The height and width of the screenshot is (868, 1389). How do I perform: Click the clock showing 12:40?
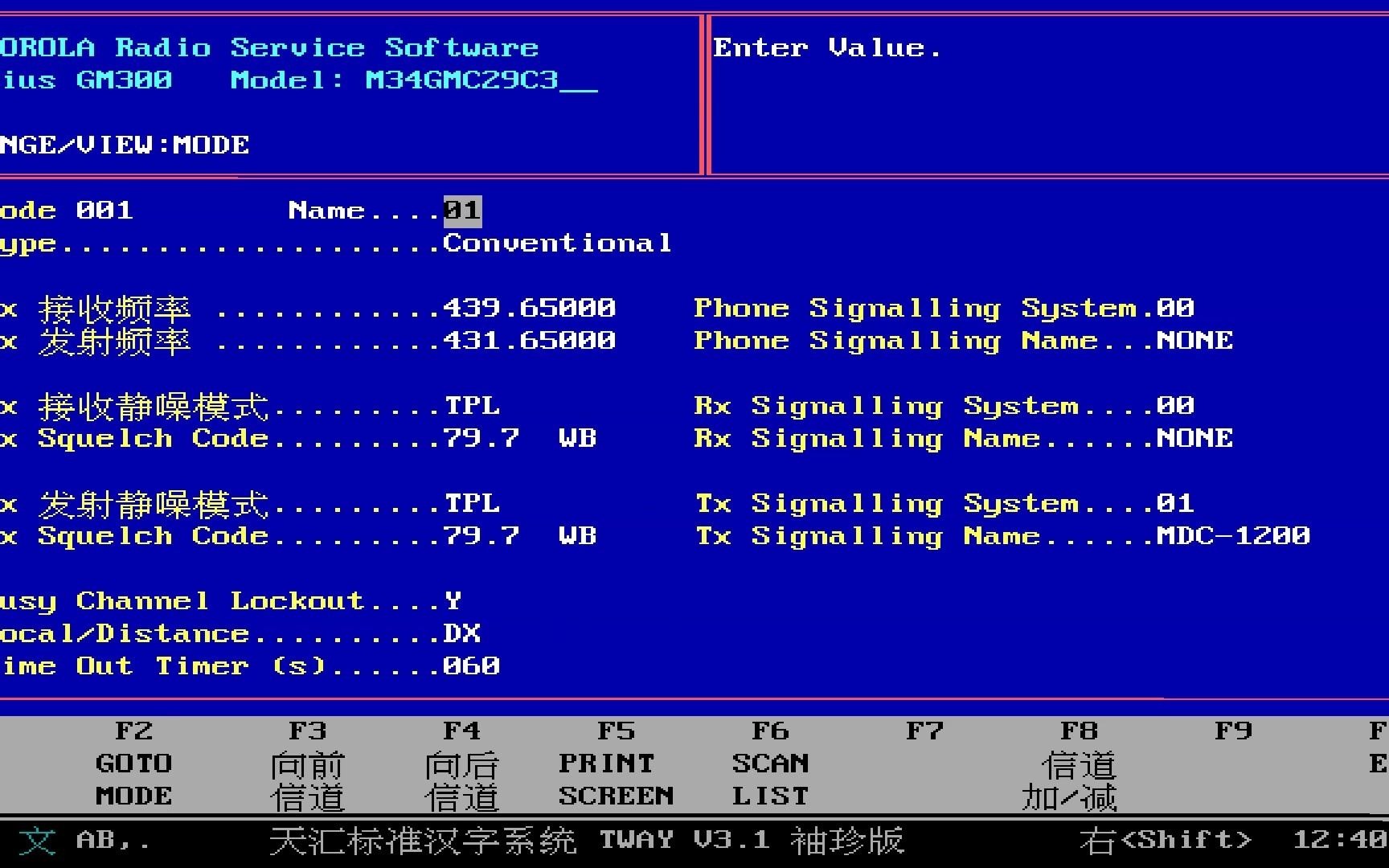pos(1339,840)
